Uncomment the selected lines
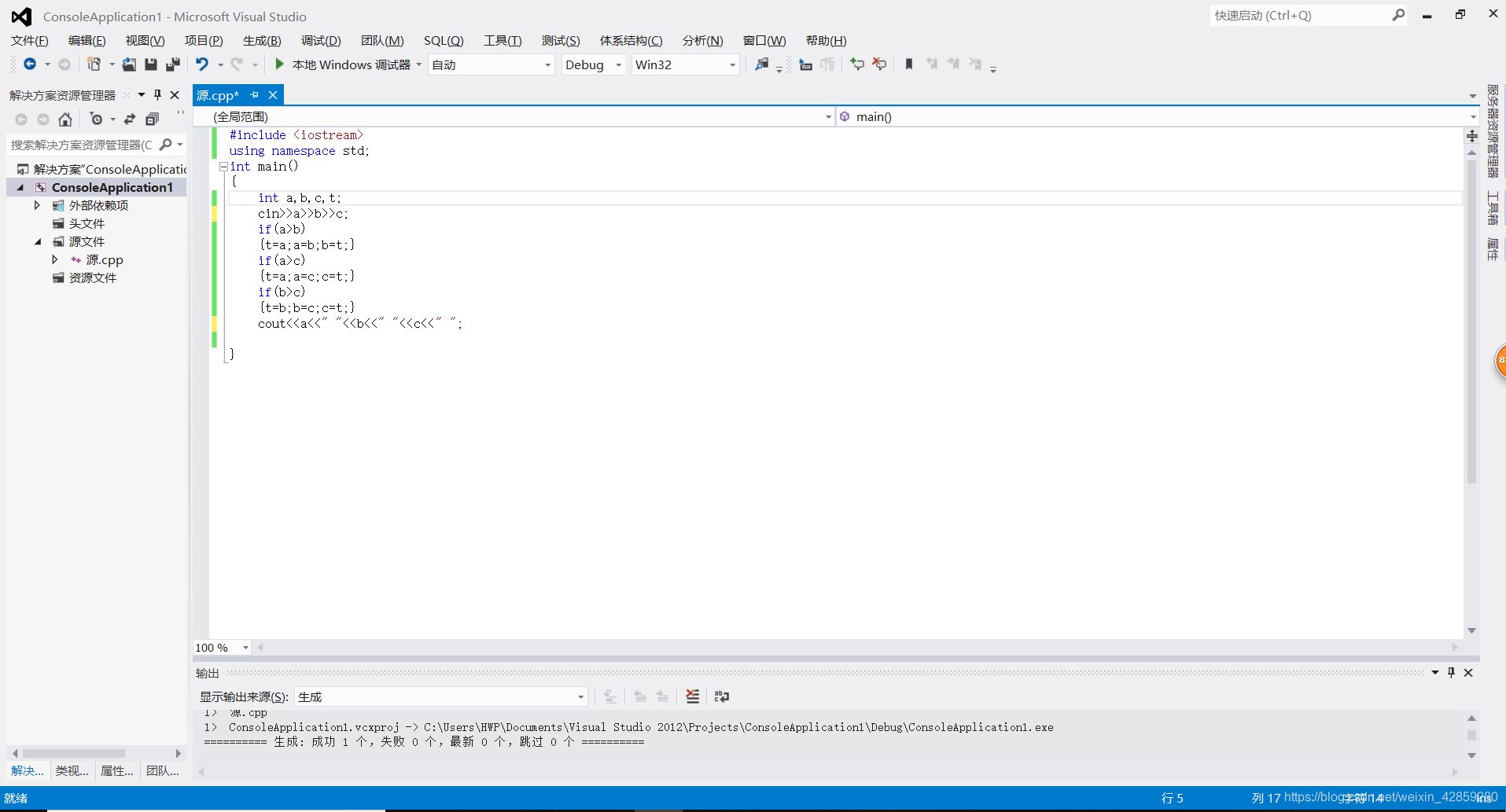 click(879, 64)
